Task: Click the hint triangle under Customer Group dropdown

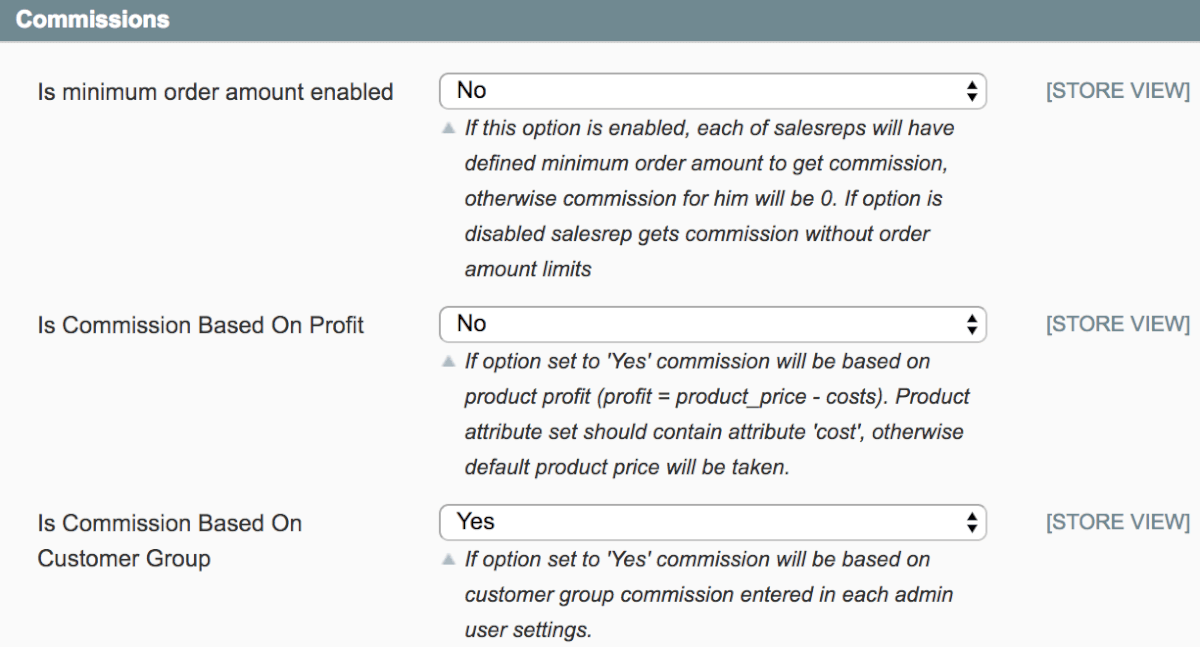Action: (x=449, y=560)
